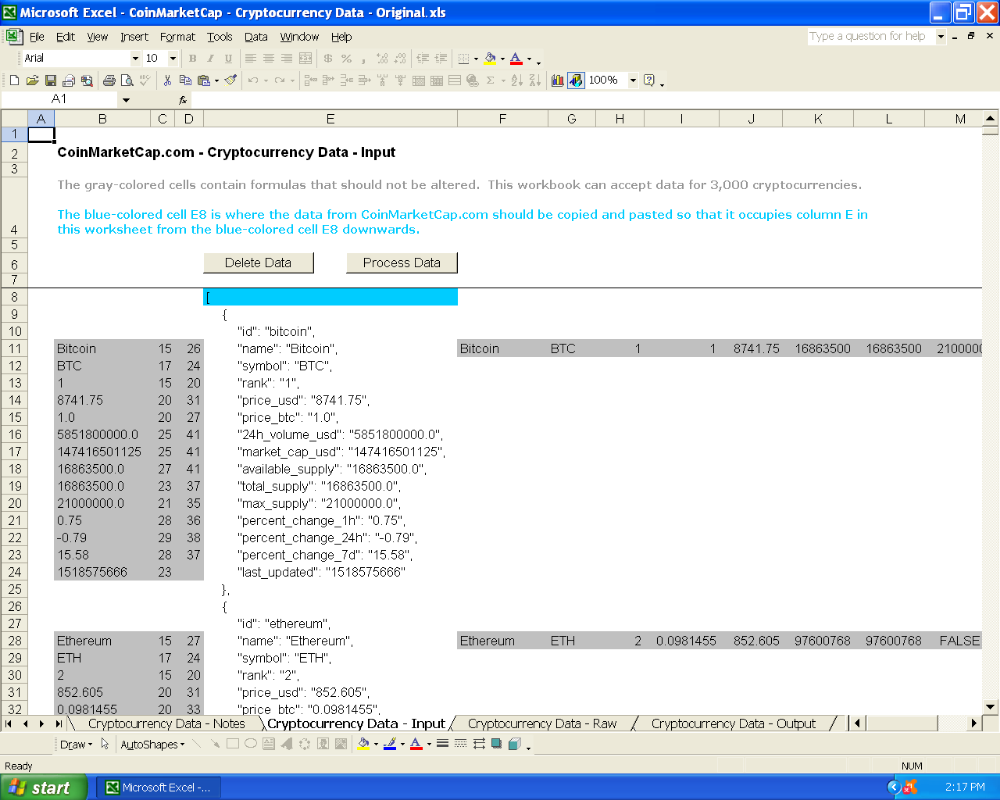
Task: Click the Chart Wizard icon
Action: coord(557,80)
